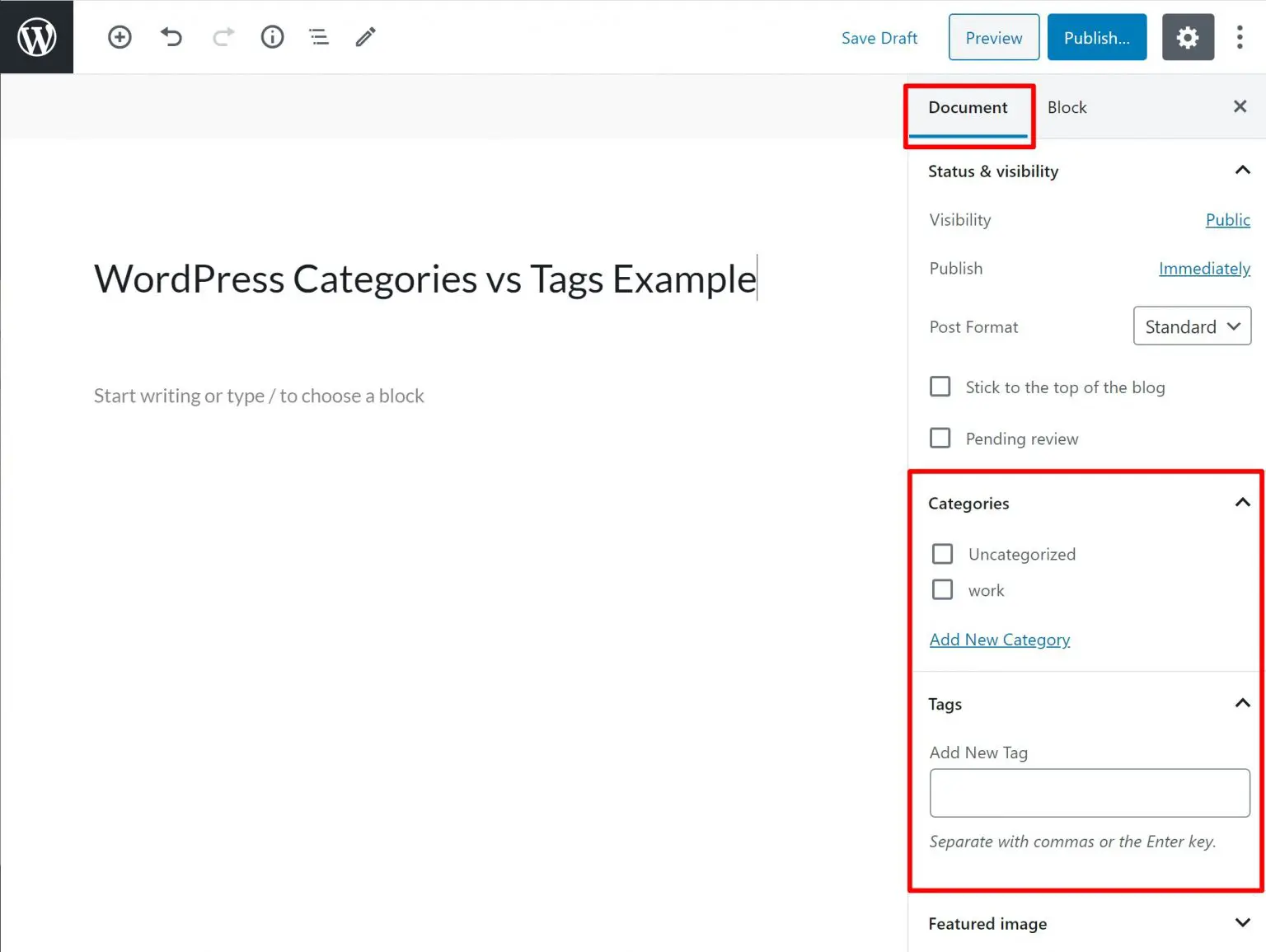Open the Post Format Standard dropdown
The height and width of the screenshot is (952, 1266).
coord(1192,326)
